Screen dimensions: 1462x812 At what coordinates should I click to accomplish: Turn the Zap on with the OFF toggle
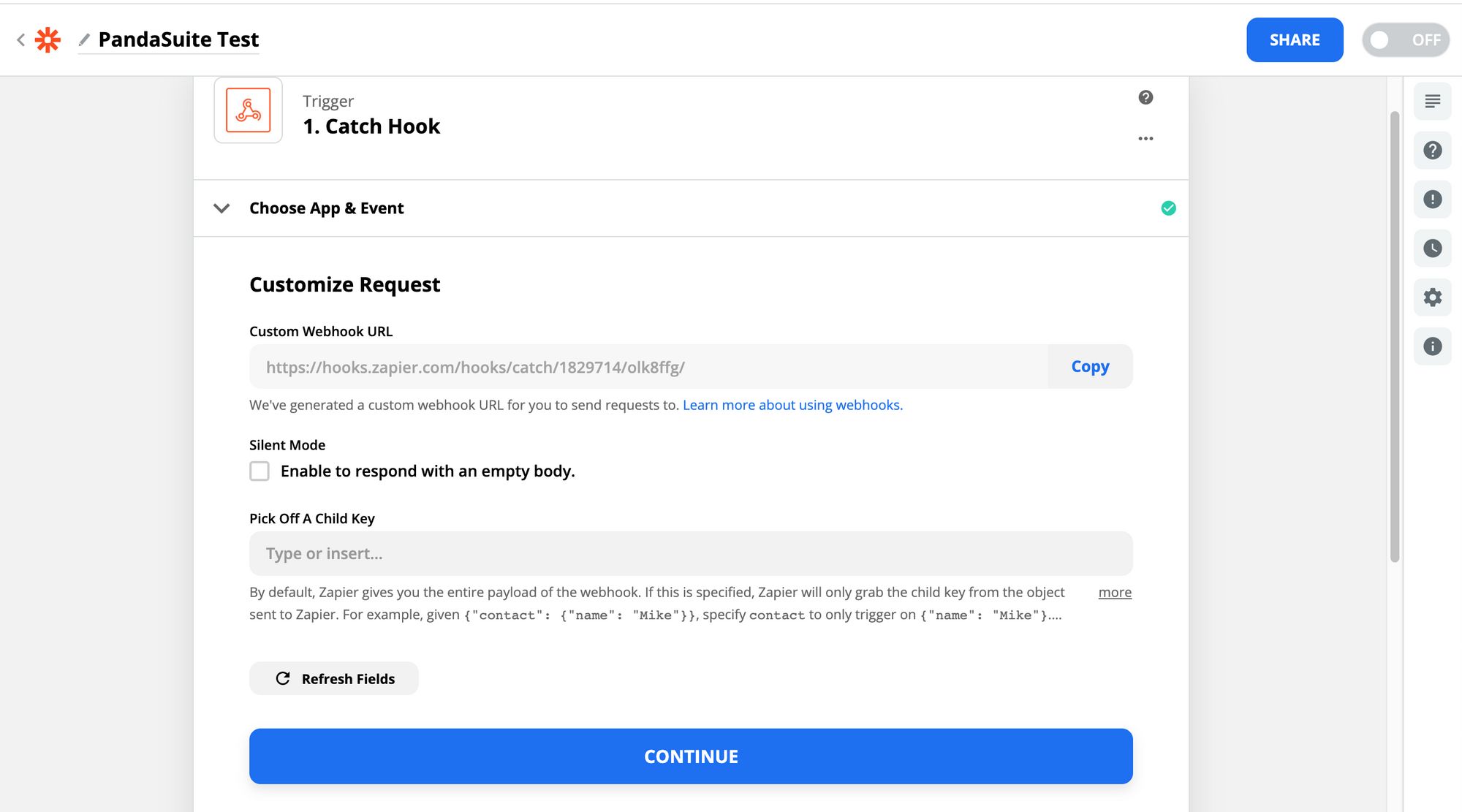point(1405,40)
